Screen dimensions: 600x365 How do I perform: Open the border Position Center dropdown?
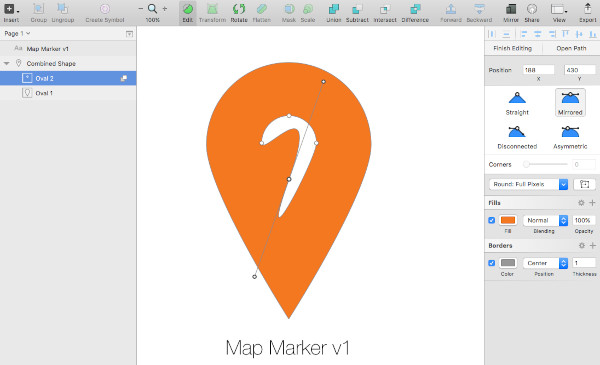(x=545, y=263)
